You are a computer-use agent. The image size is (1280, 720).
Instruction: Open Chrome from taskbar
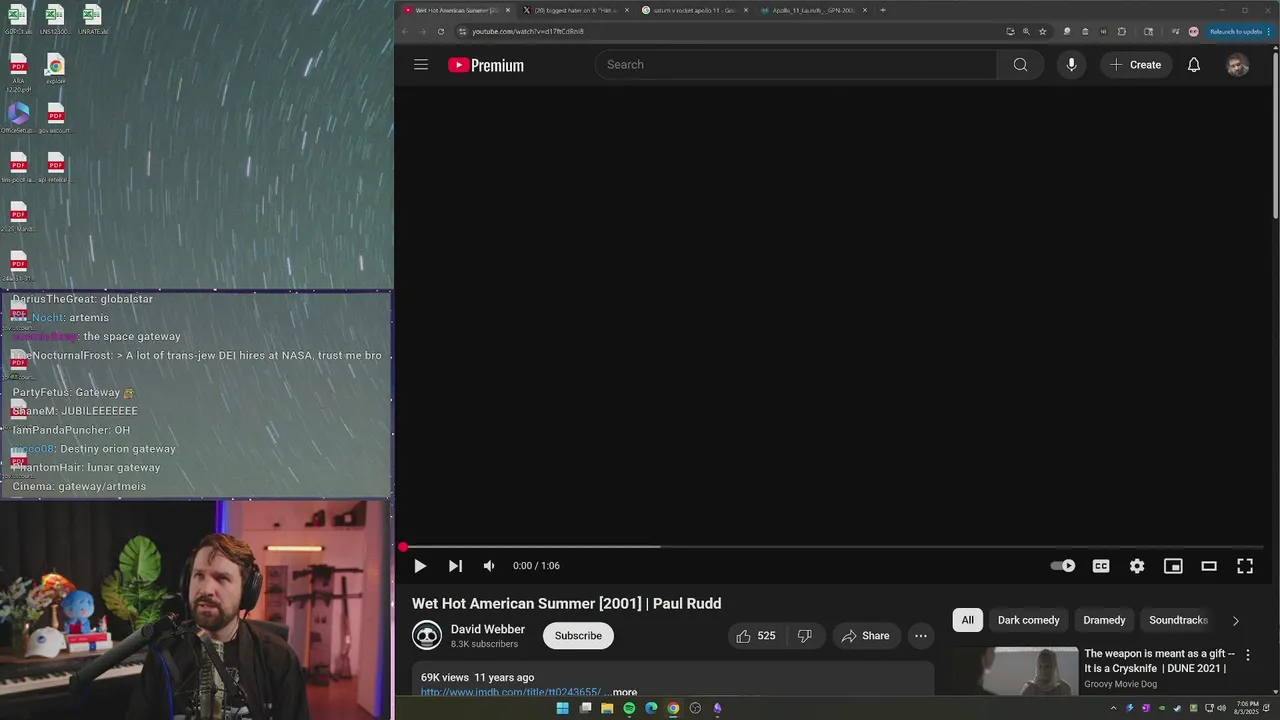(x=673, y=708)
